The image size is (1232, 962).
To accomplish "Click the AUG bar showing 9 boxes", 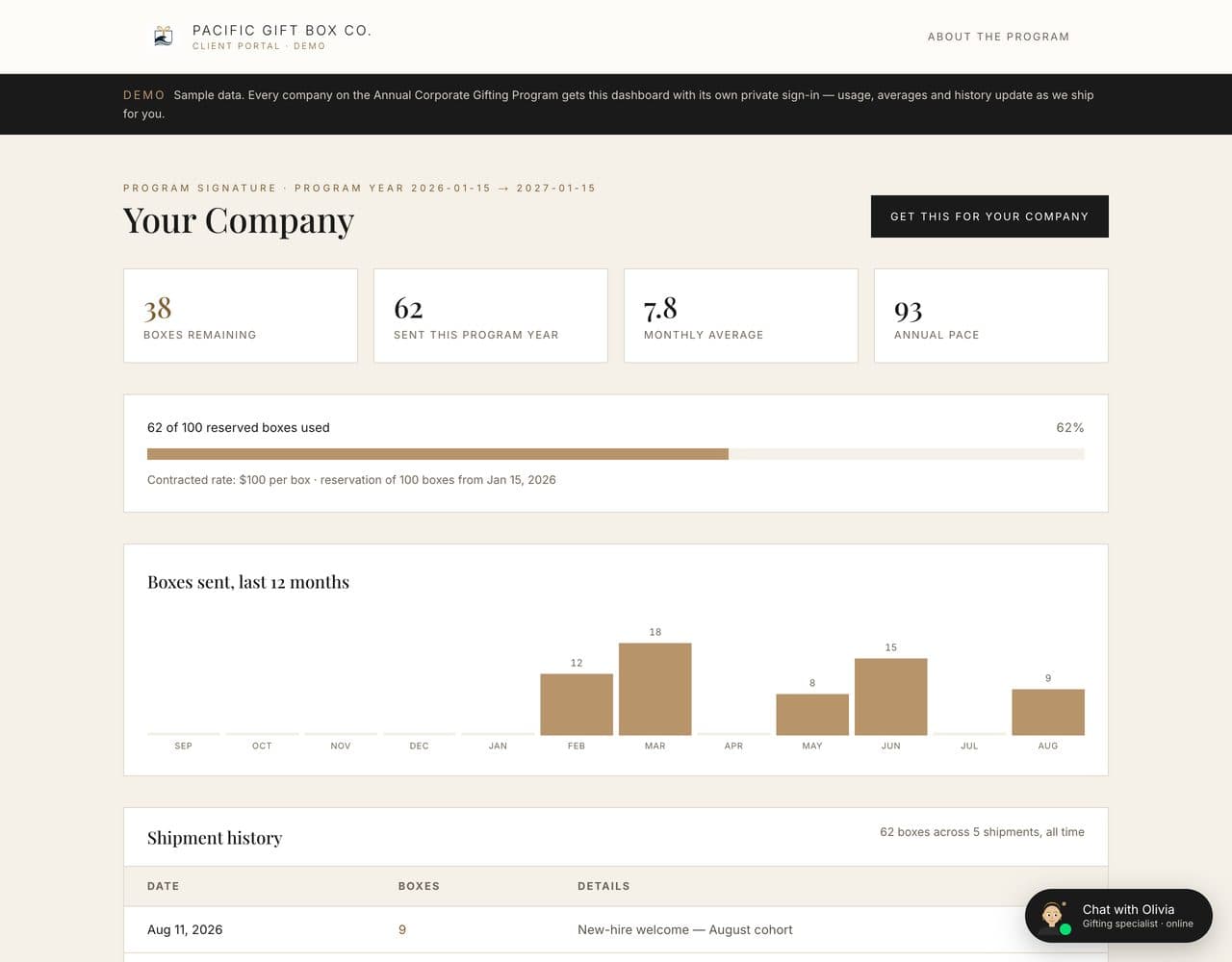I will point(1048,712).
